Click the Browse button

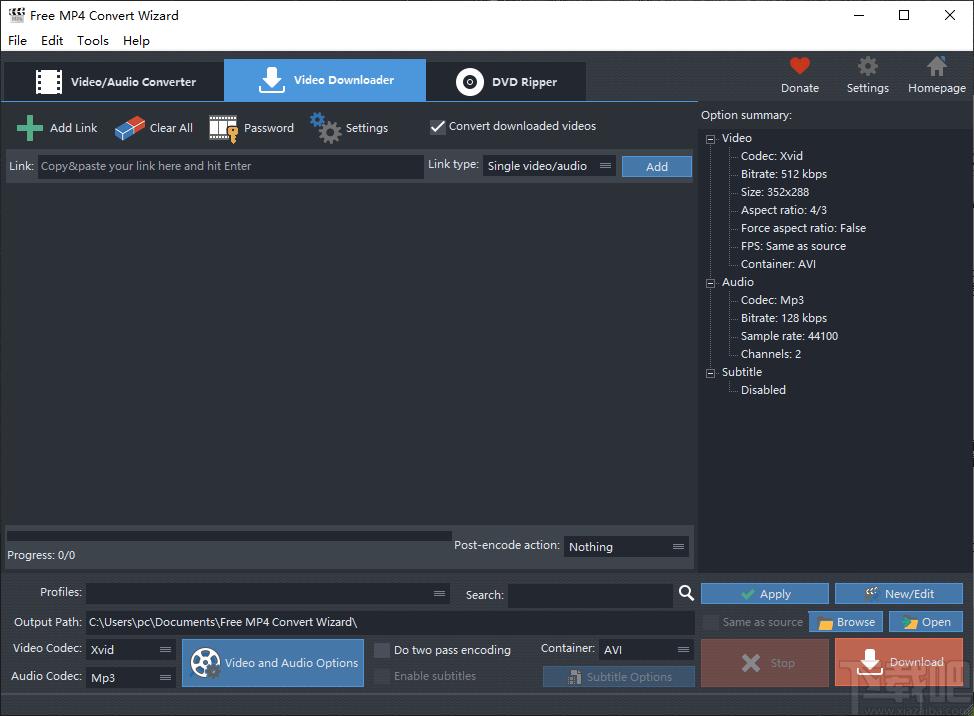pyautogui.click(x=845, y=622)
